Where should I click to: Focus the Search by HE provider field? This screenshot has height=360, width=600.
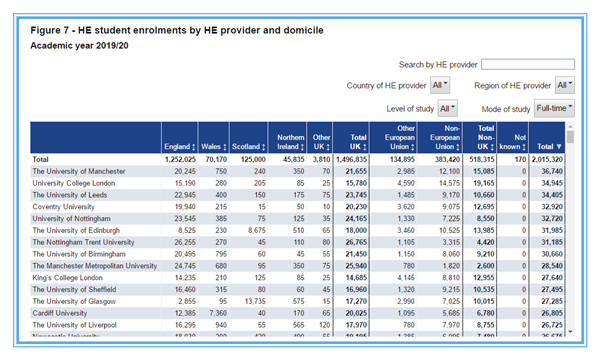[528, 64]
